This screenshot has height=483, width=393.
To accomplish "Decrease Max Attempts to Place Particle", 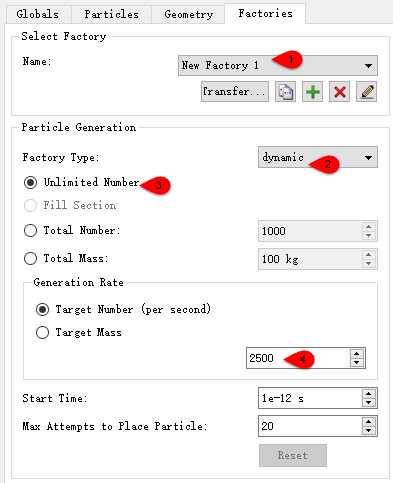I will pyautogui.click(x=369, y=430).
